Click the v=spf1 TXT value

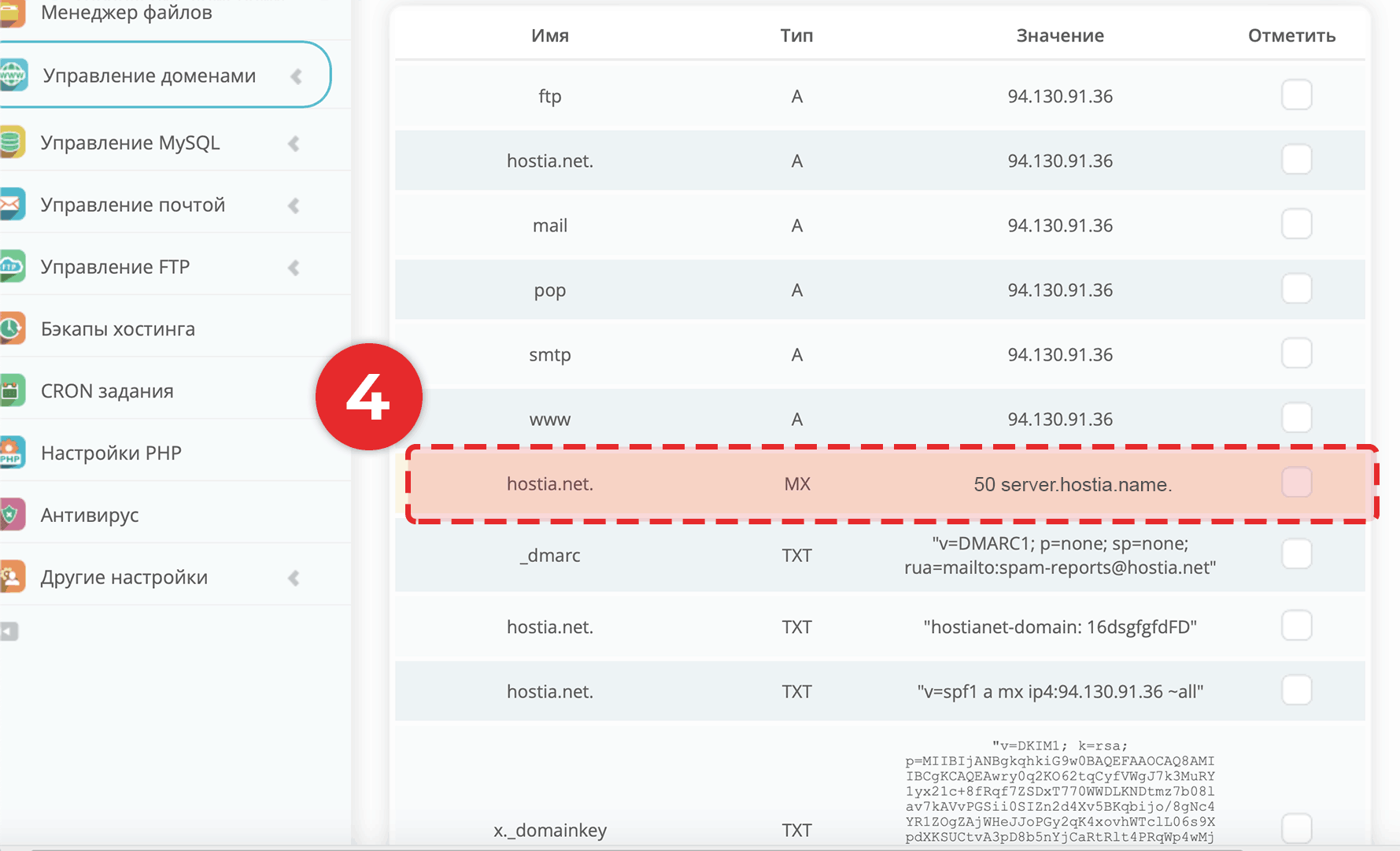pyautogui.click(x=1060, y=692)
